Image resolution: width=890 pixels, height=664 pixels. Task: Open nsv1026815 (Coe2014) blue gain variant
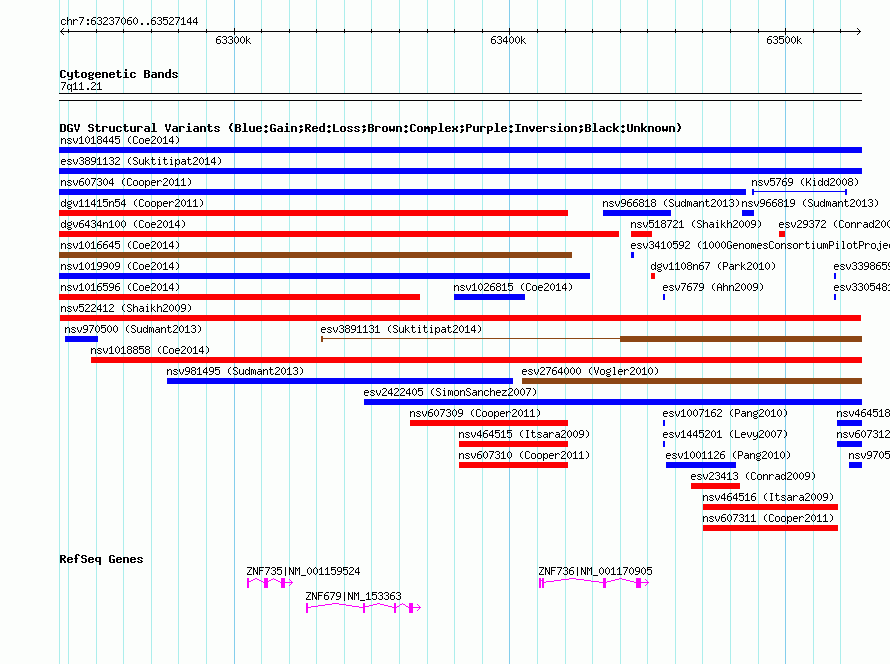point(489,297)
